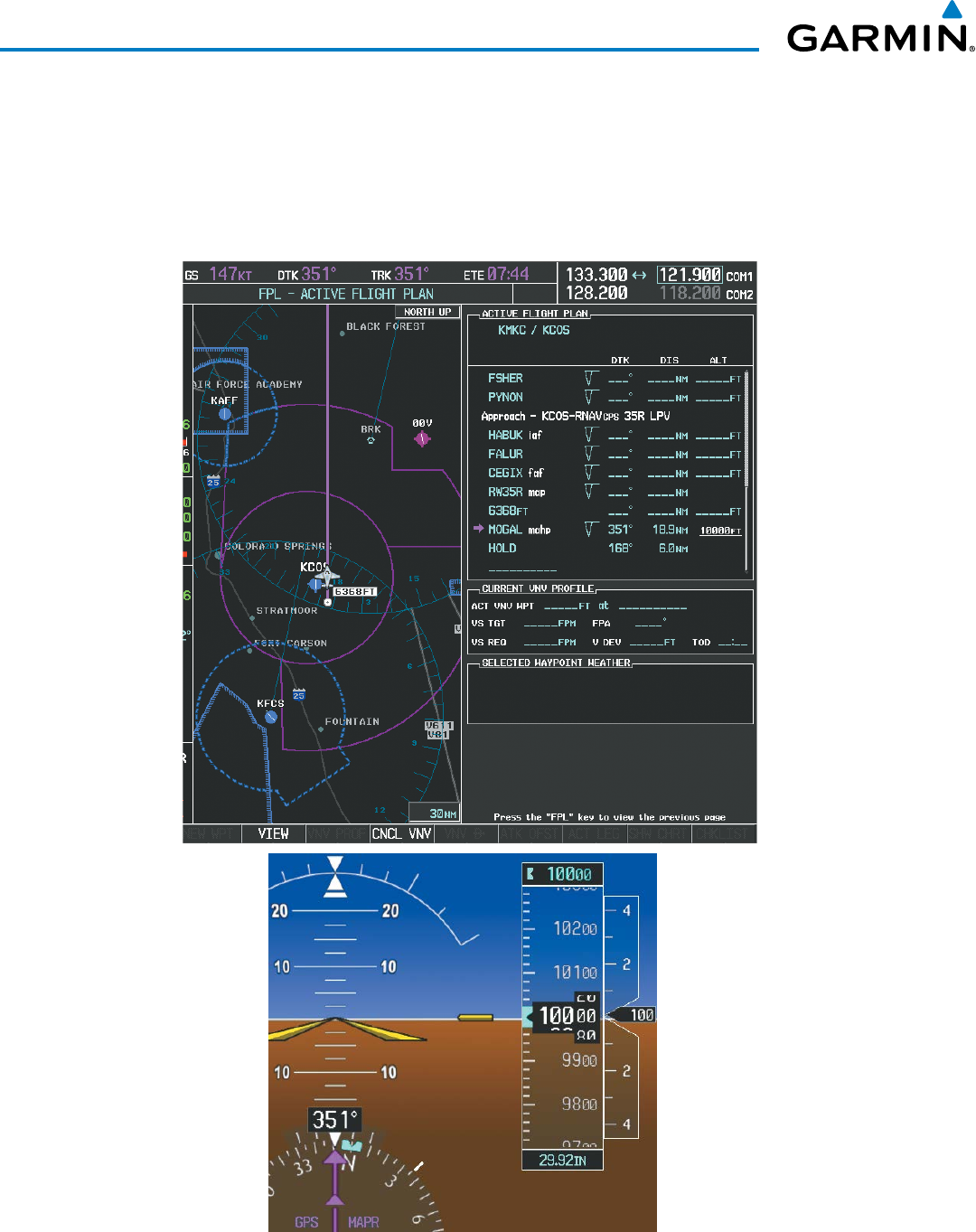Click the Interstate 25 shield near KAFF
This screenshot has height=1232, width=976.
pyautogui.click(x=213, y=481)
